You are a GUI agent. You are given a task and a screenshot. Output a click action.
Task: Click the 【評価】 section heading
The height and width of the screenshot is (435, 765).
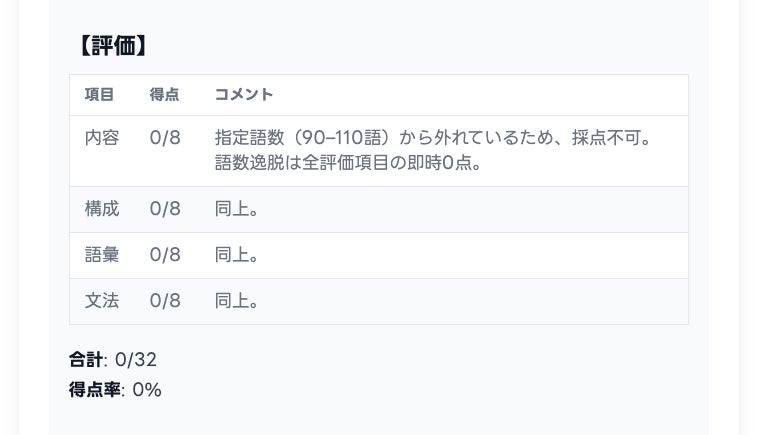112,46
